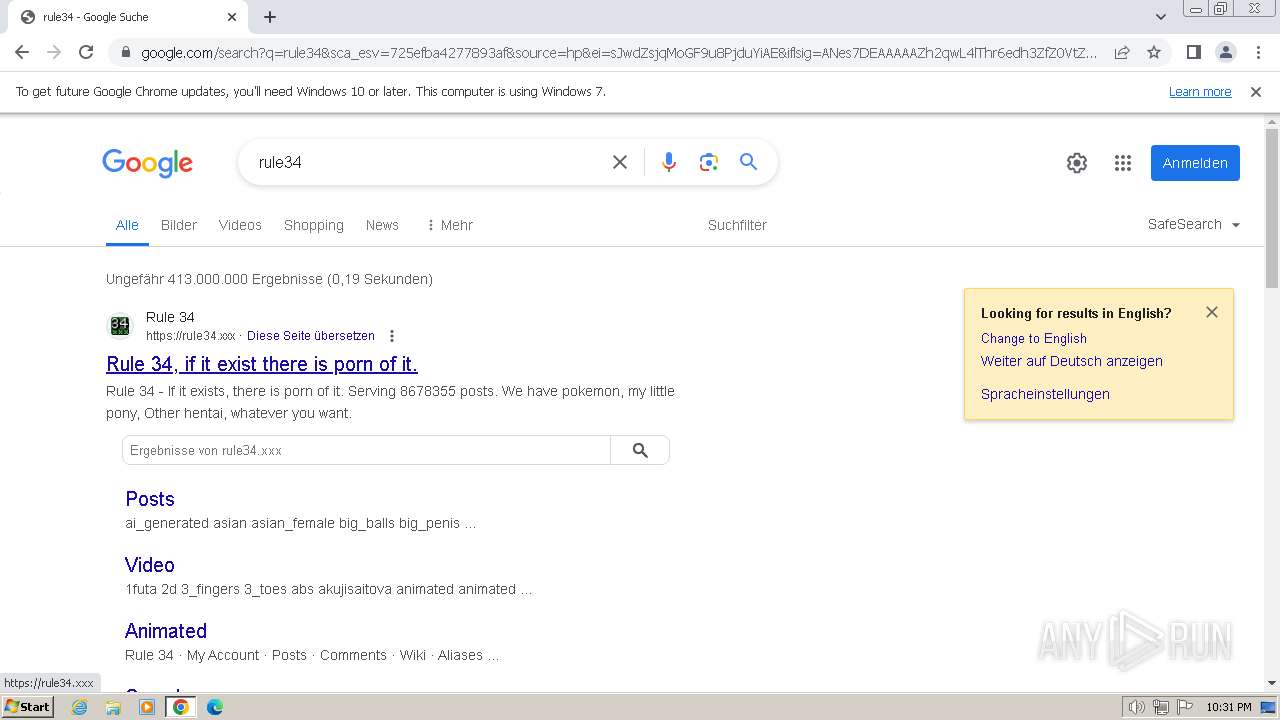Close the Looking for results in English box
The image size is (1280, 720).
(x=1212, y=312)
